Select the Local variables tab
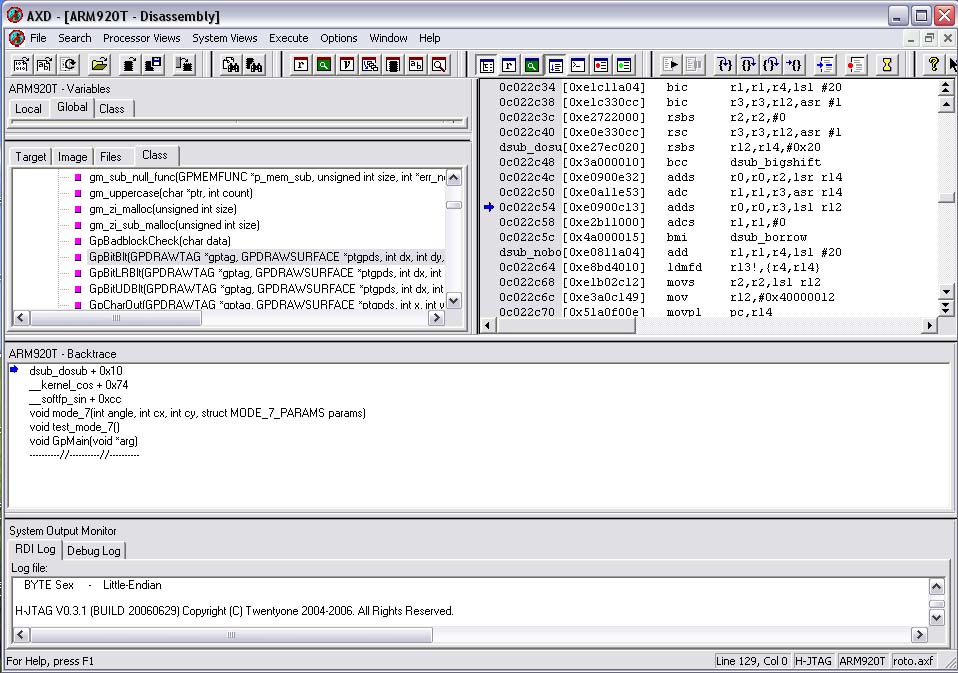 pos(28,109)
